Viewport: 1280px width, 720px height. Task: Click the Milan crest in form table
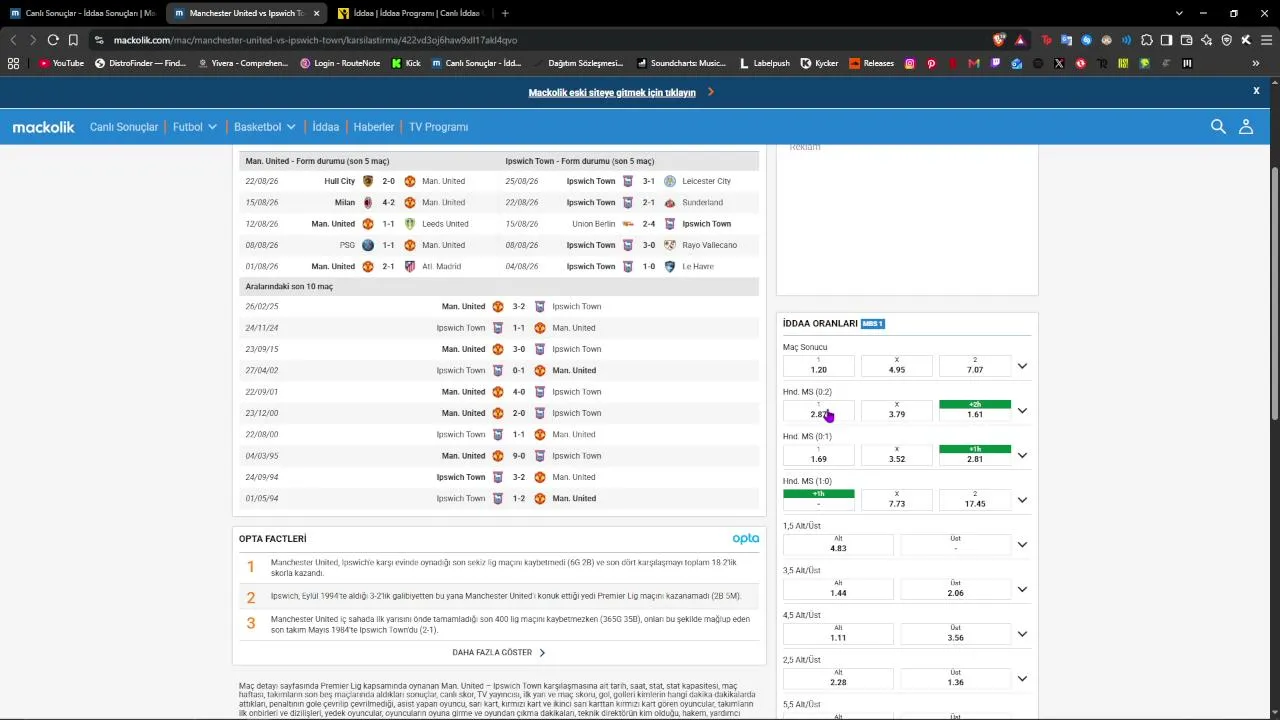[368, 202]
